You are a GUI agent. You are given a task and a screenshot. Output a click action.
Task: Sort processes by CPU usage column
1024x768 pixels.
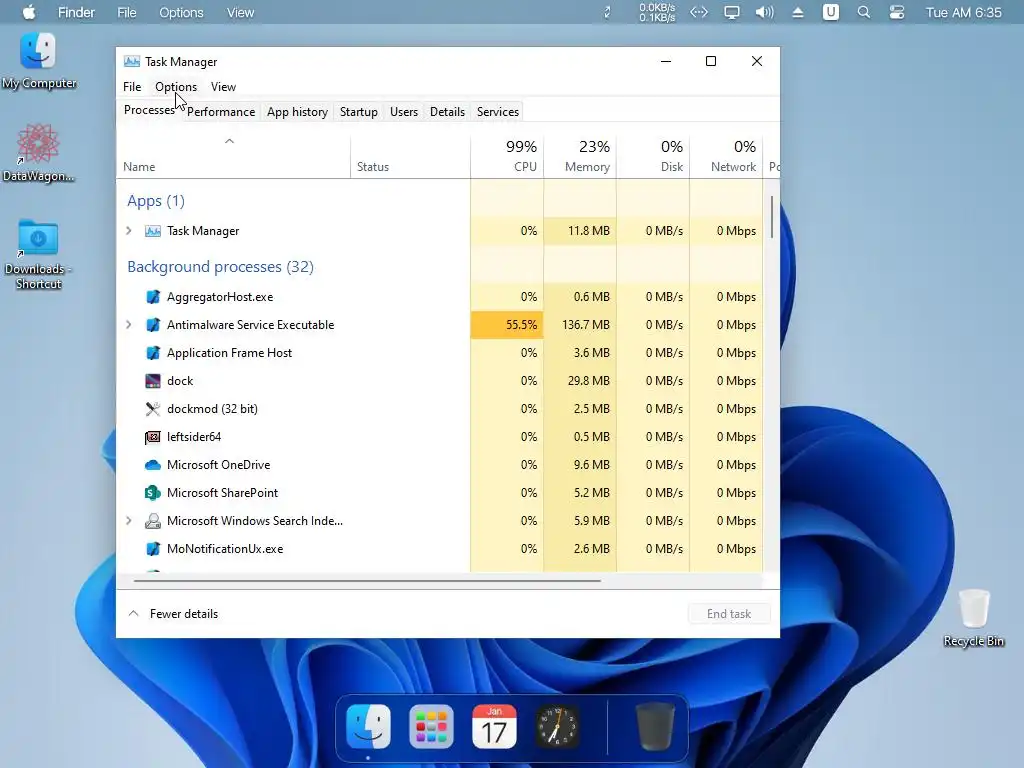click(507, 156)
